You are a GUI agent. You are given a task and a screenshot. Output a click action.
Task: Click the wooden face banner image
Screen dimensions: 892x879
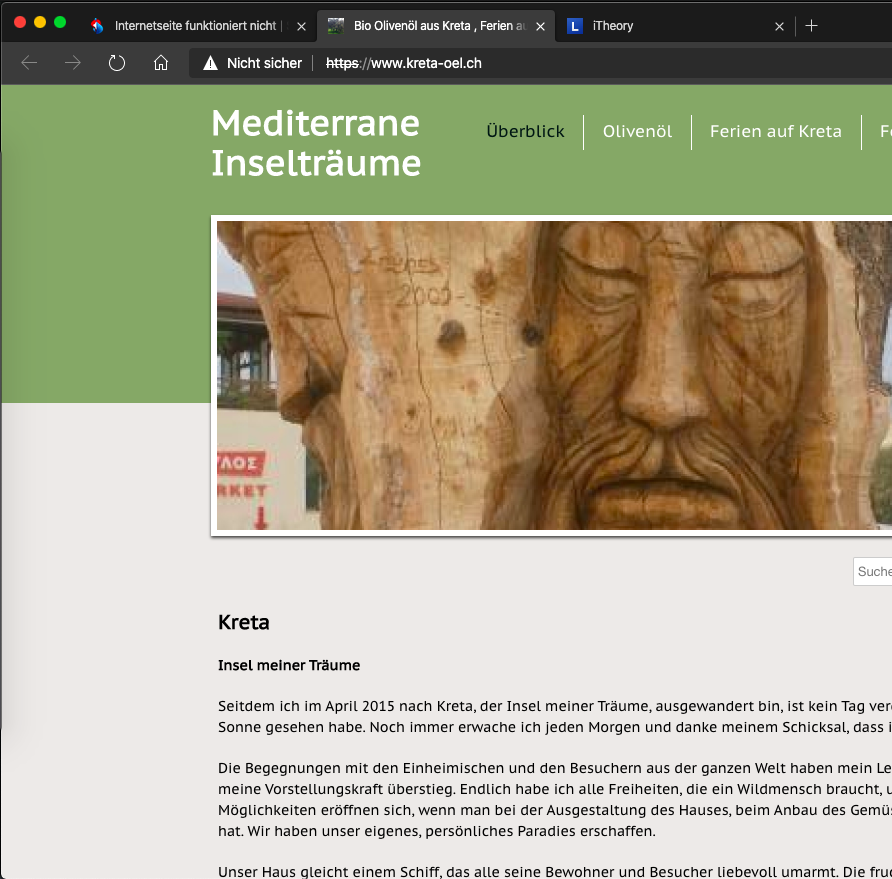tap(553, 375)
